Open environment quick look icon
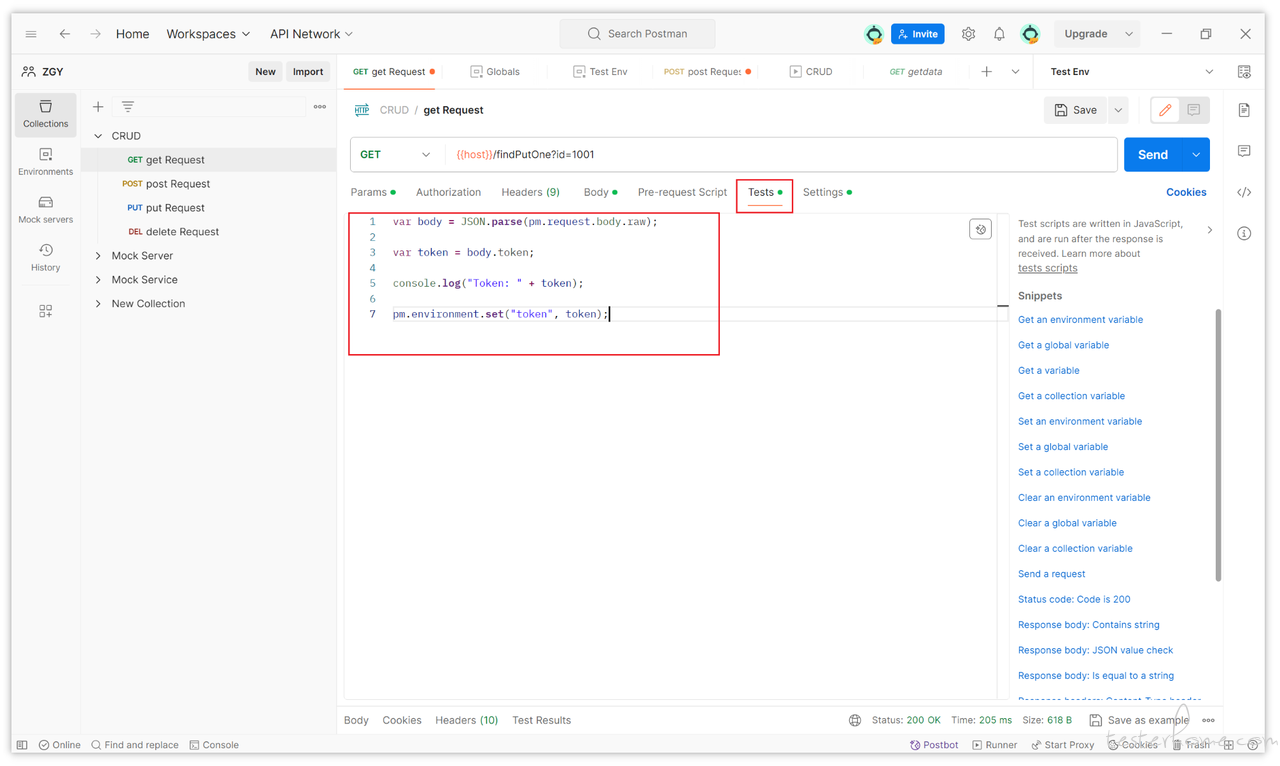This screenshot has width=1280, height=766. click(1244, 72)
